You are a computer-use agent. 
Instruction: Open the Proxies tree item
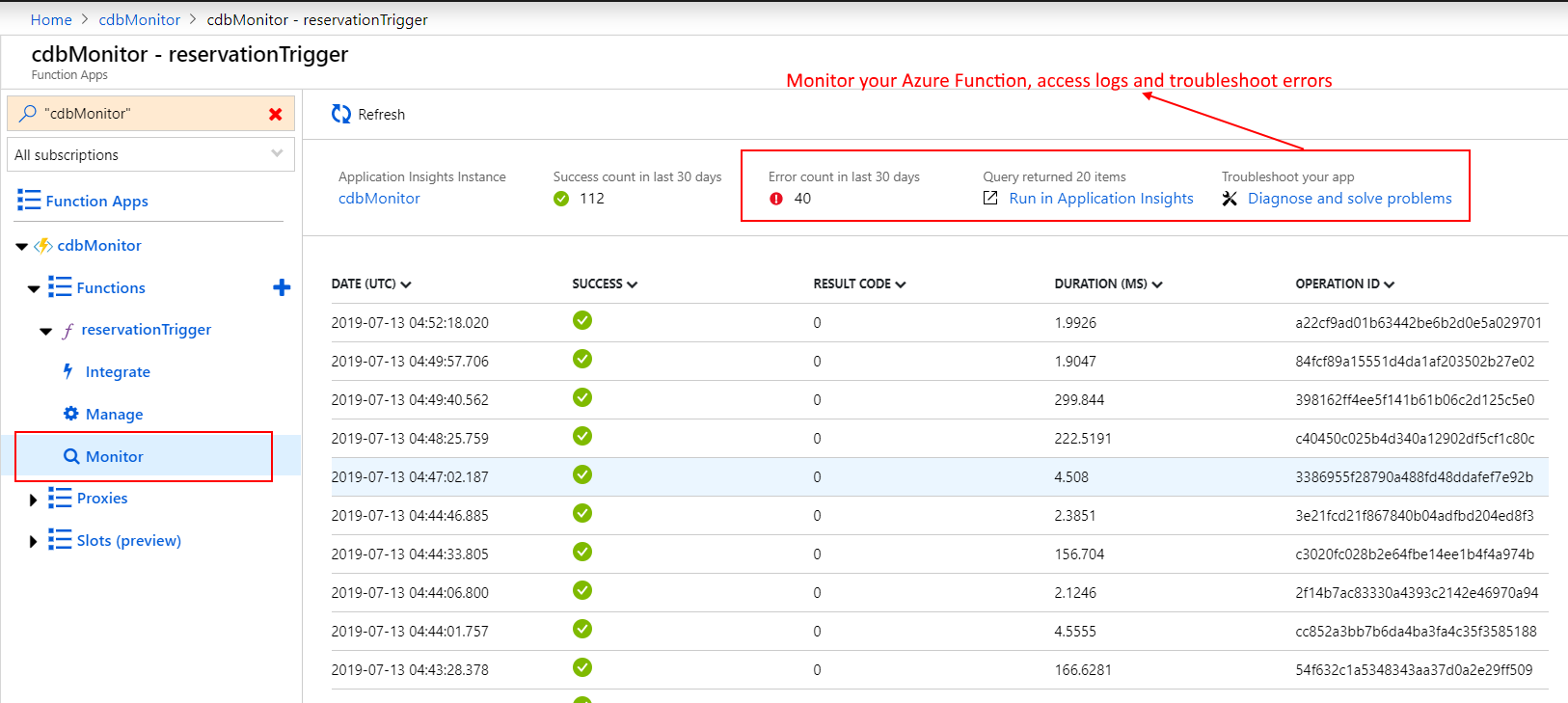[x=102, y=499]
